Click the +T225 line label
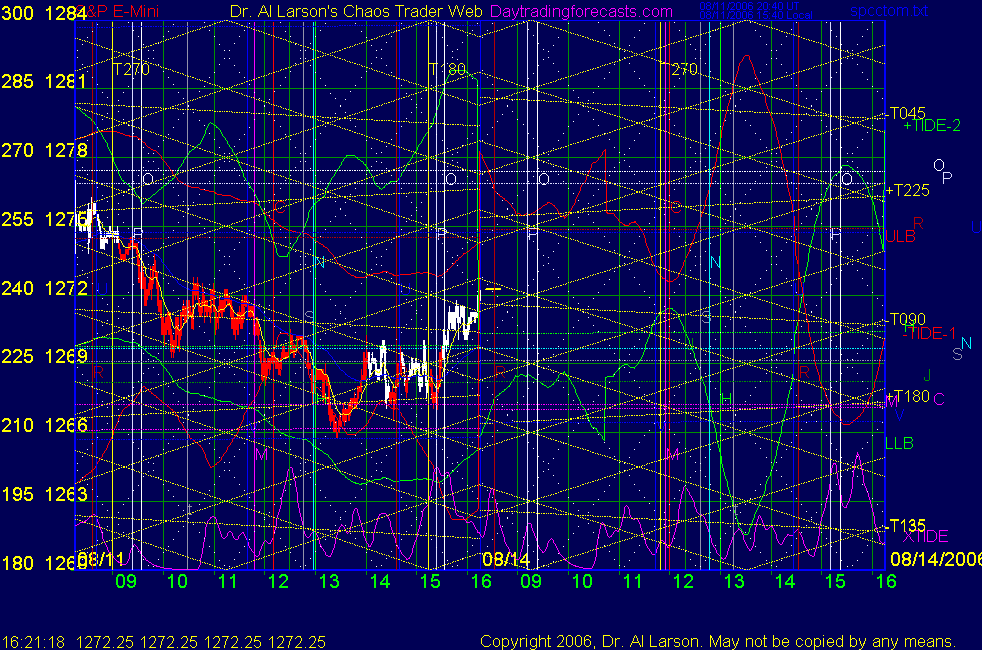Viewport: 982px width, 650px height. (x=907, y=190)
